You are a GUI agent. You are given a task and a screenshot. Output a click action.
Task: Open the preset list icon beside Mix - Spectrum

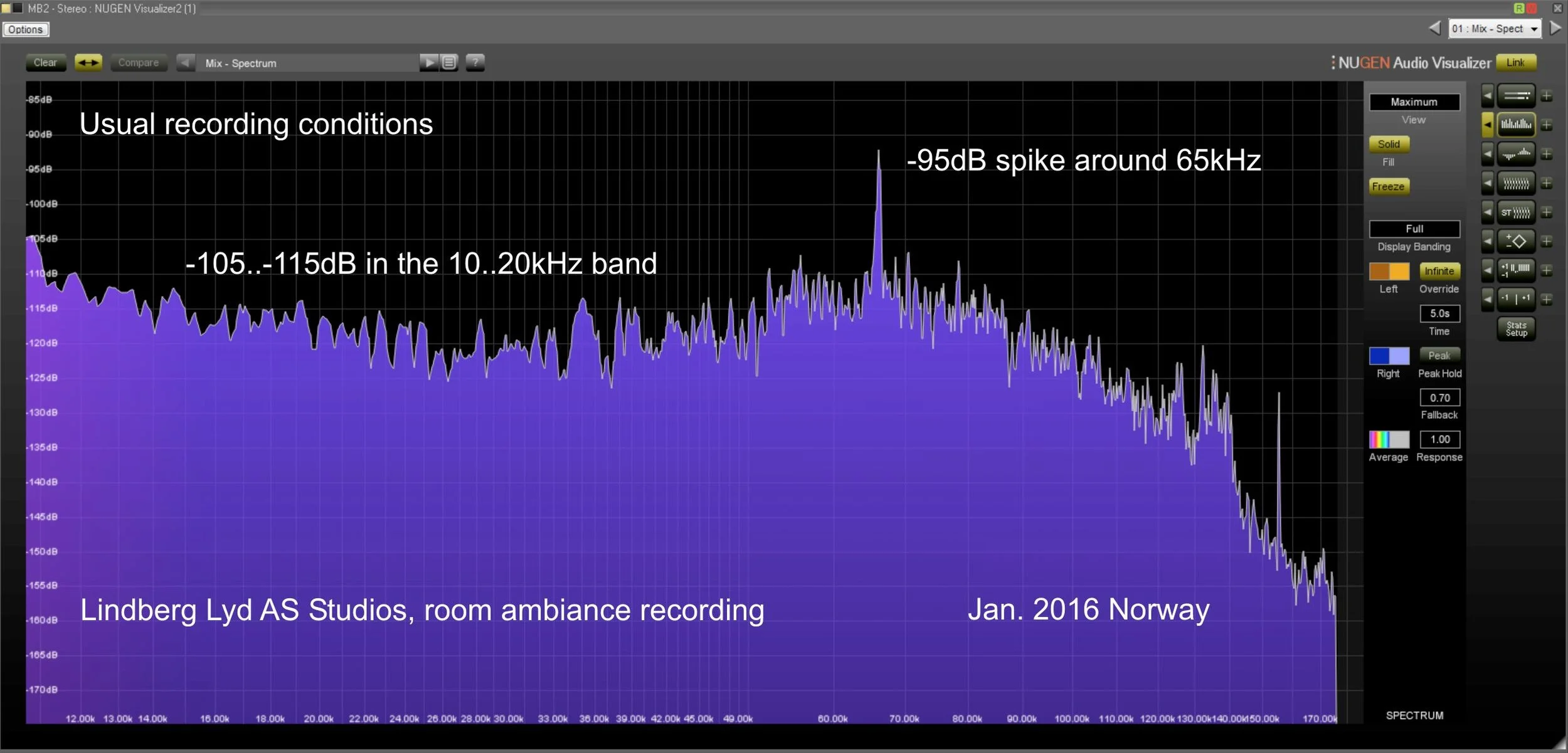pos(449,63)
